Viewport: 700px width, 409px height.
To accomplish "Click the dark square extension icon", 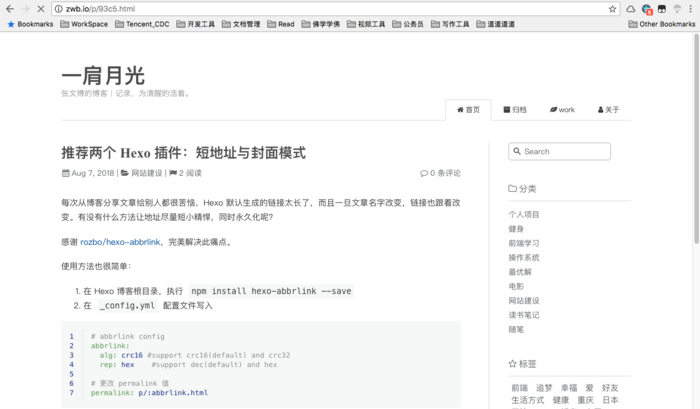I will tap(662, 9).
